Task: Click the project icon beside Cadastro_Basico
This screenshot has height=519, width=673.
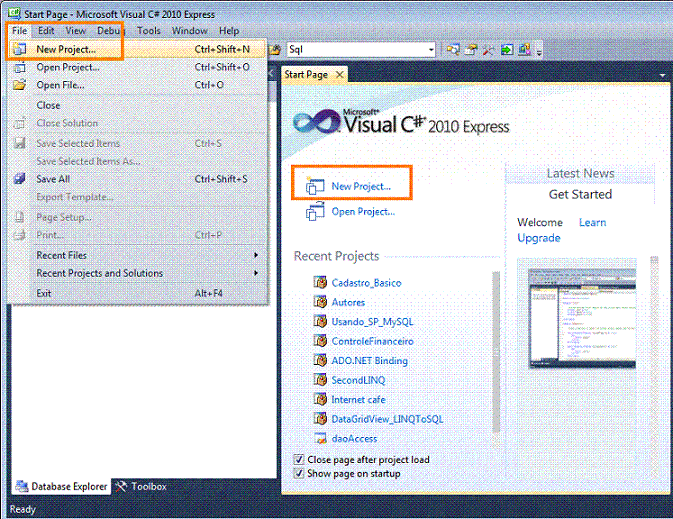Action: tap(320, 282)
